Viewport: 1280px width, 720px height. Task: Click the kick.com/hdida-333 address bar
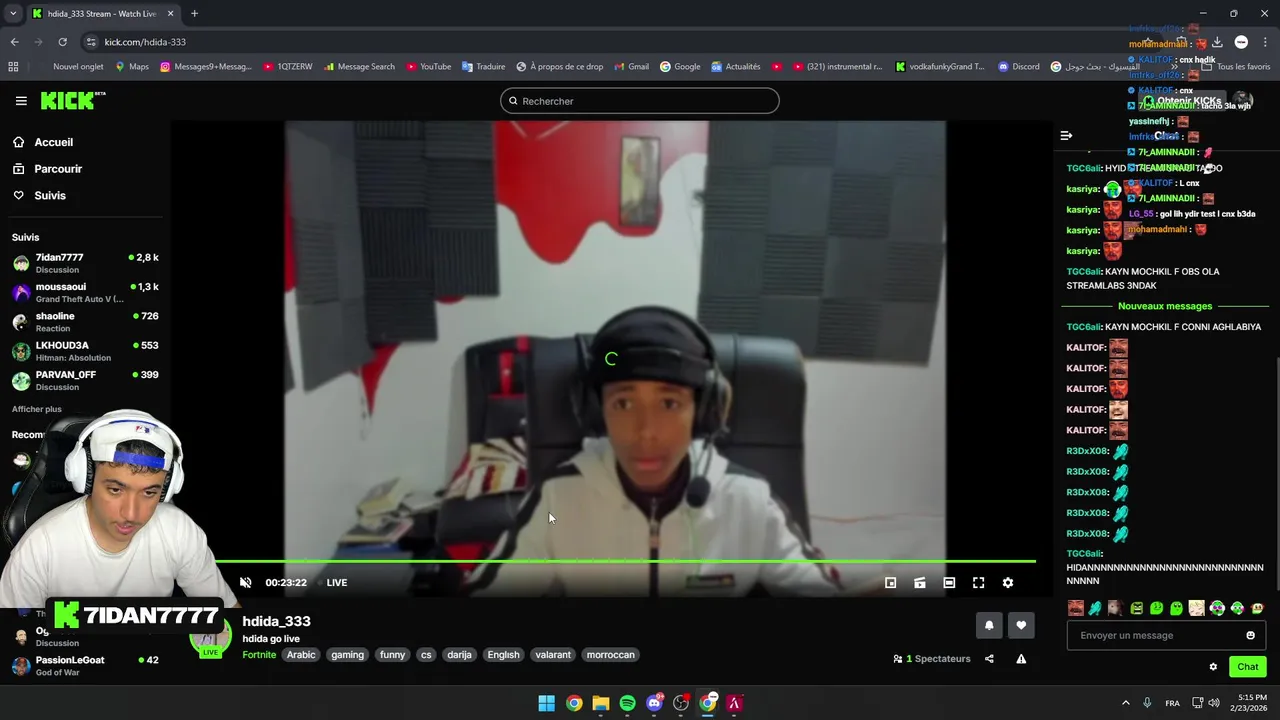click(x=145, y=42)
